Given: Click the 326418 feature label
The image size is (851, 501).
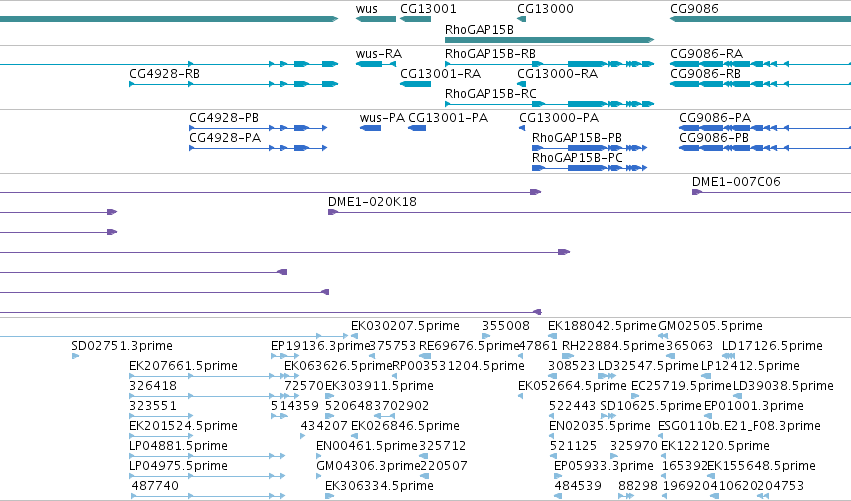Looking at the screenshot, I should (153, 386).
